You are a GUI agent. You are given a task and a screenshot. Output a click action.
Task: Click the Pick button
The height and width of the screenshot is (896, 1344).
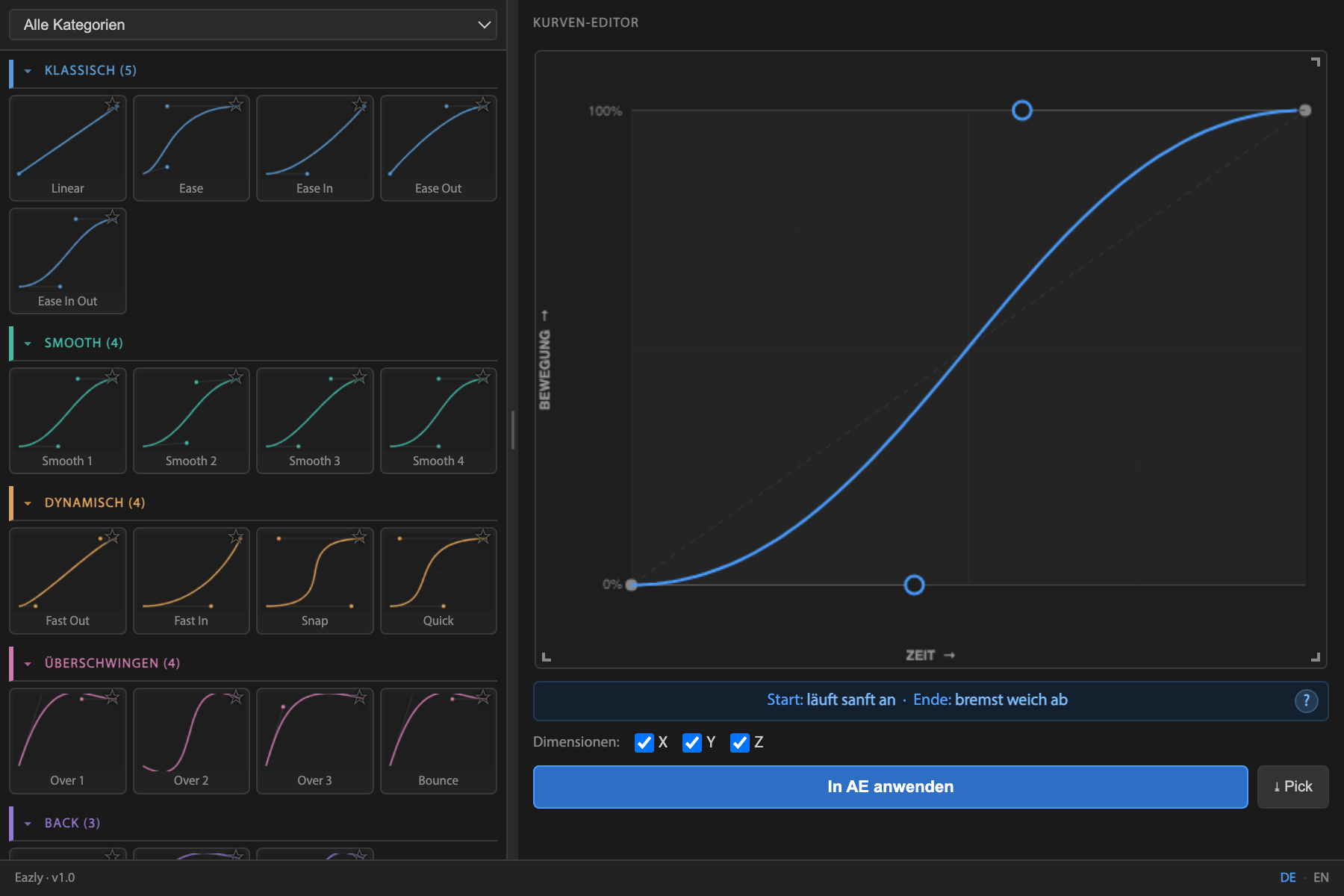(1292, 786)
